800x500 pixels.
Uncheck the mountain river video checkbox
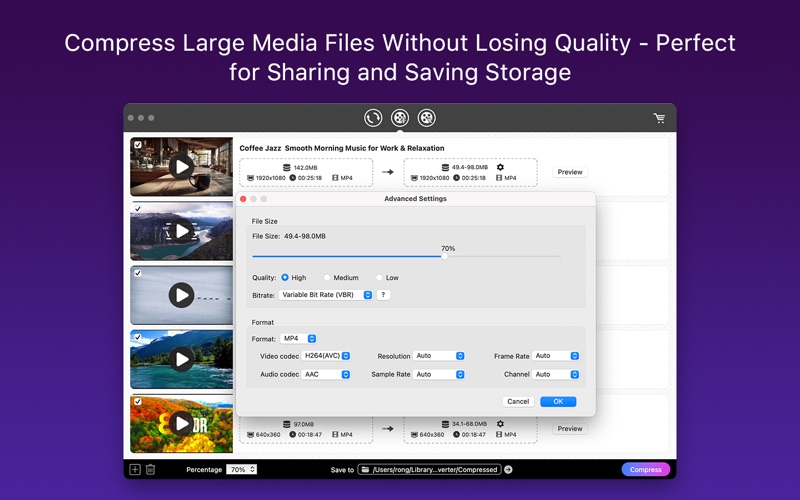(x=138, y=337)
